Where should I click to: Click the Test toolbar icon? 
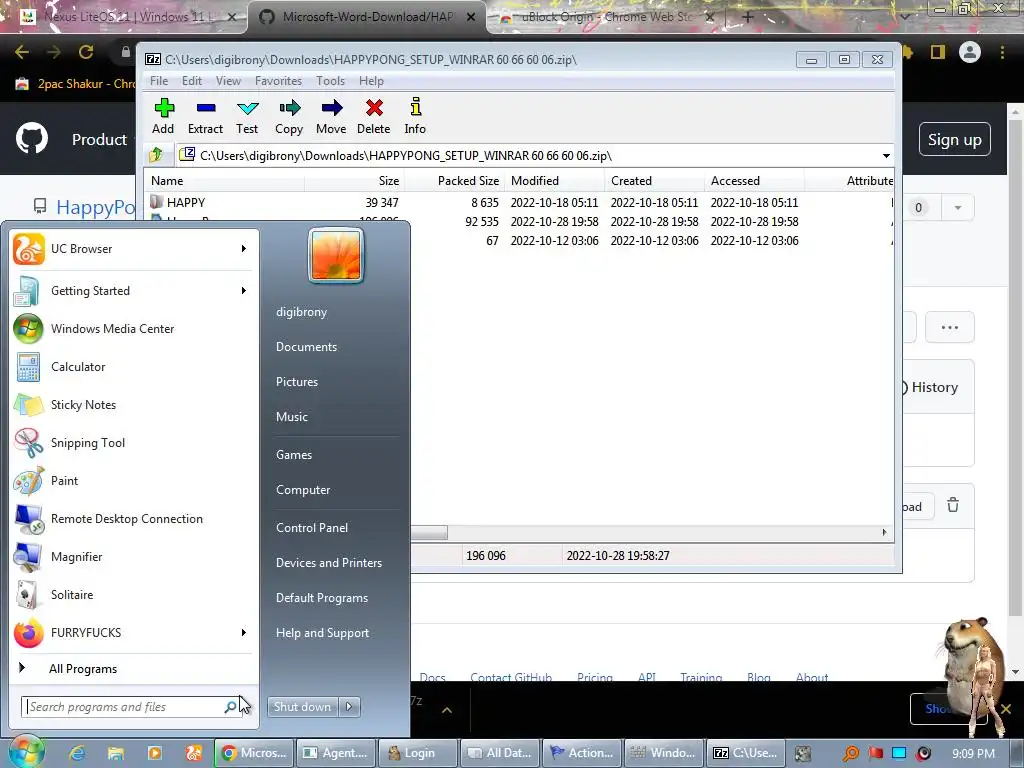point(247,116)
